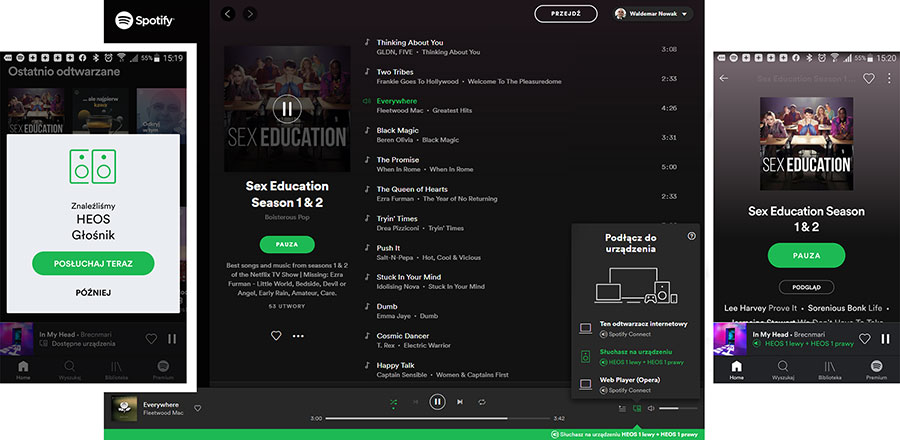Go forward with the right arrow button
Screen dimensions: 900x440
click(x=249, y=14)
